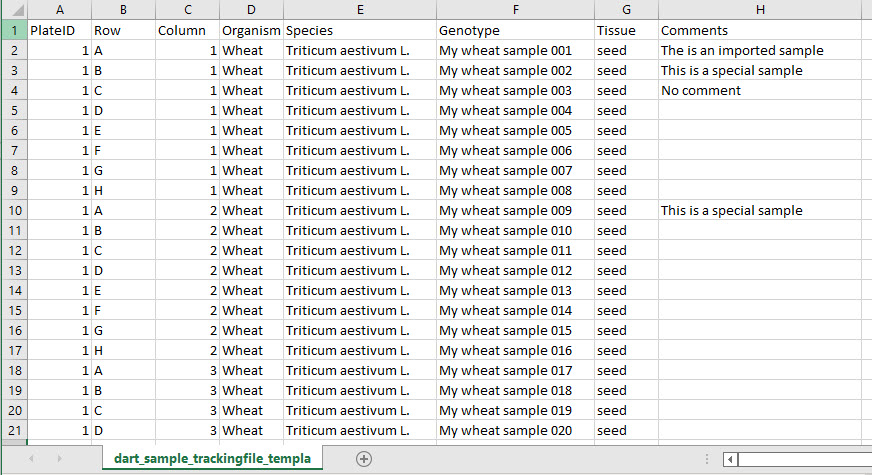Click the previous sheet navigation arrow
Screen dimensions: 872x475
pos(31,459)
